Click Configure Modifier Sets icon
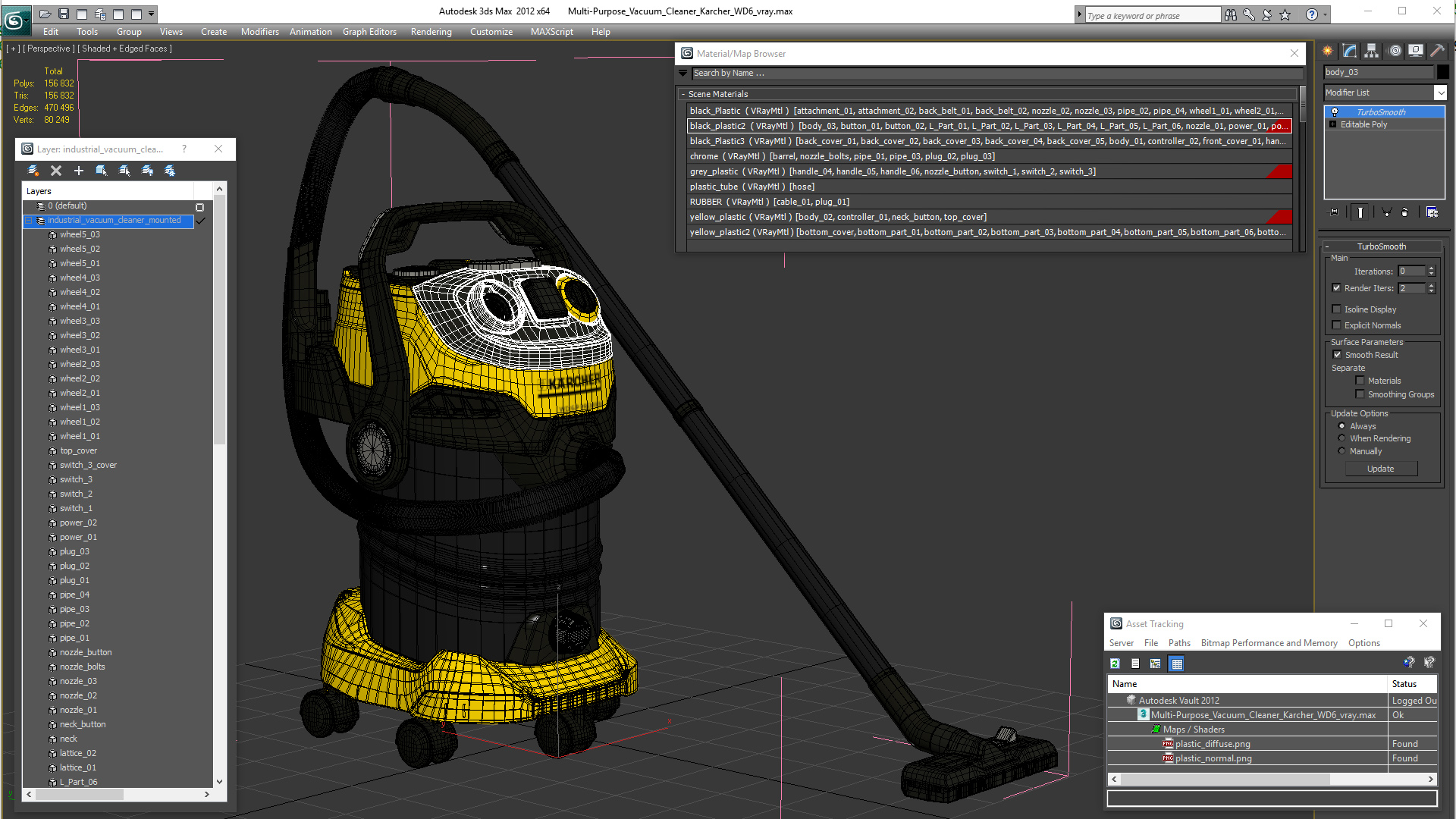This screenshot has width=1456, height=819. tap(1432, 212)
